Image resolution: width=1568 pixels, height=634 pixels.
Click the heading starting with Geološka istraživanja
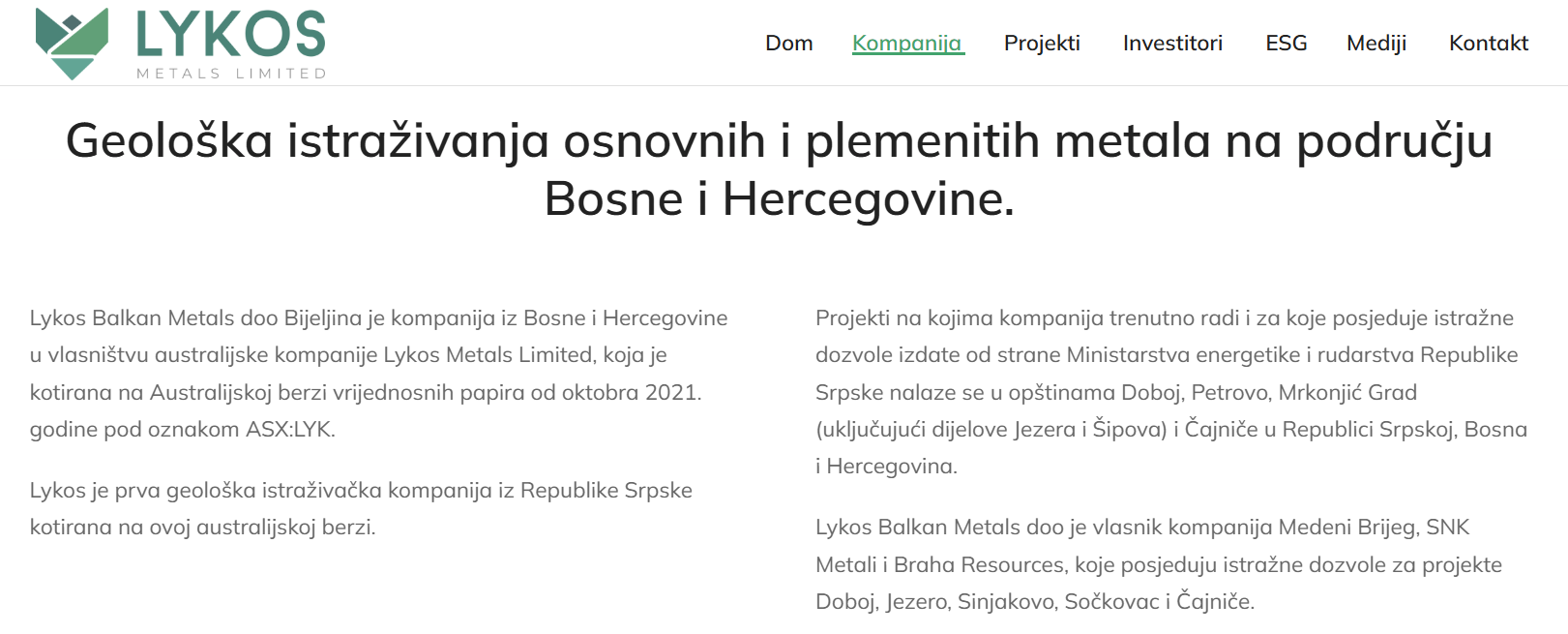(779, 141)
